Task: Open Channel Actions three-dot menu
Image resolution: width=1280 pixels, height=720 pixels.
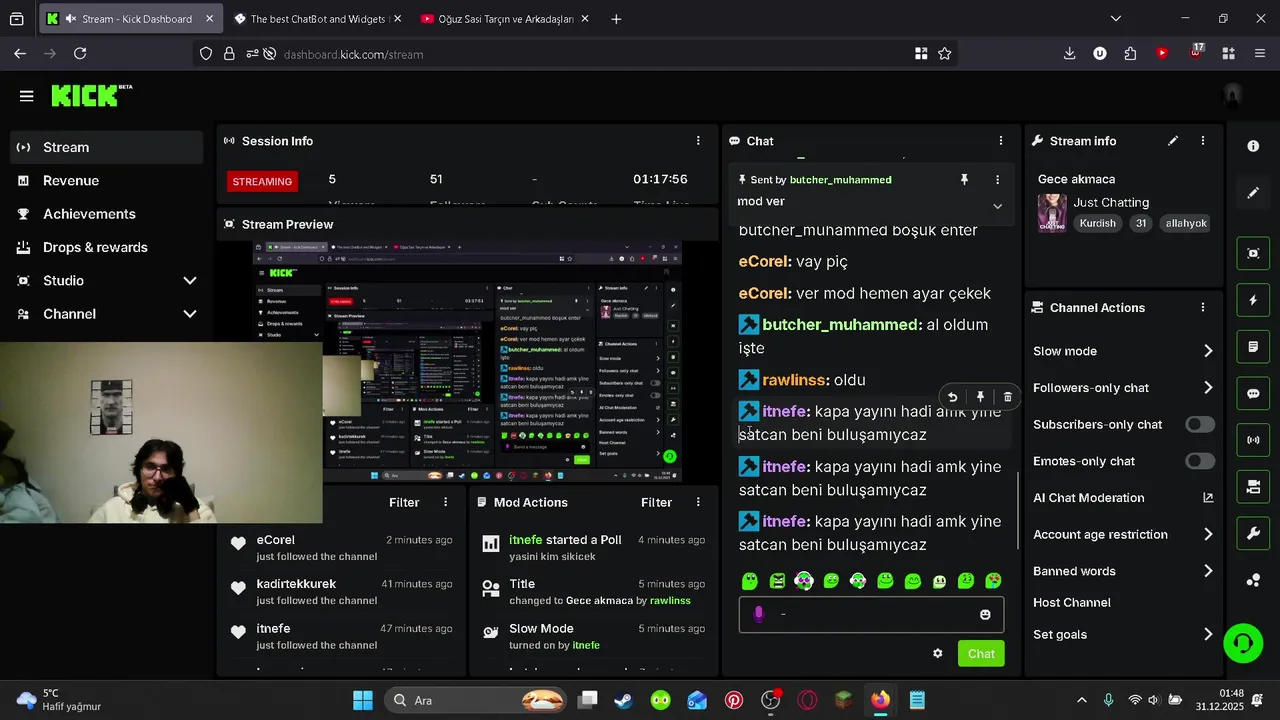Action: click(1203, 308)
